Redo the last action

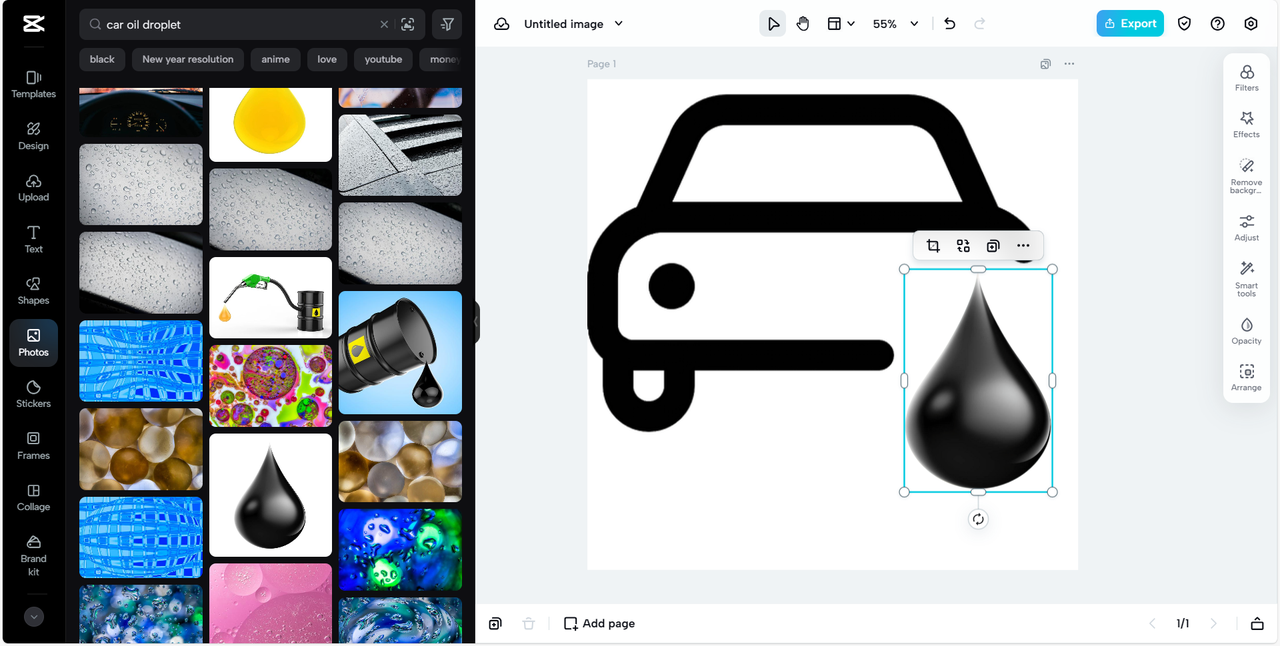tap(980, 24)
